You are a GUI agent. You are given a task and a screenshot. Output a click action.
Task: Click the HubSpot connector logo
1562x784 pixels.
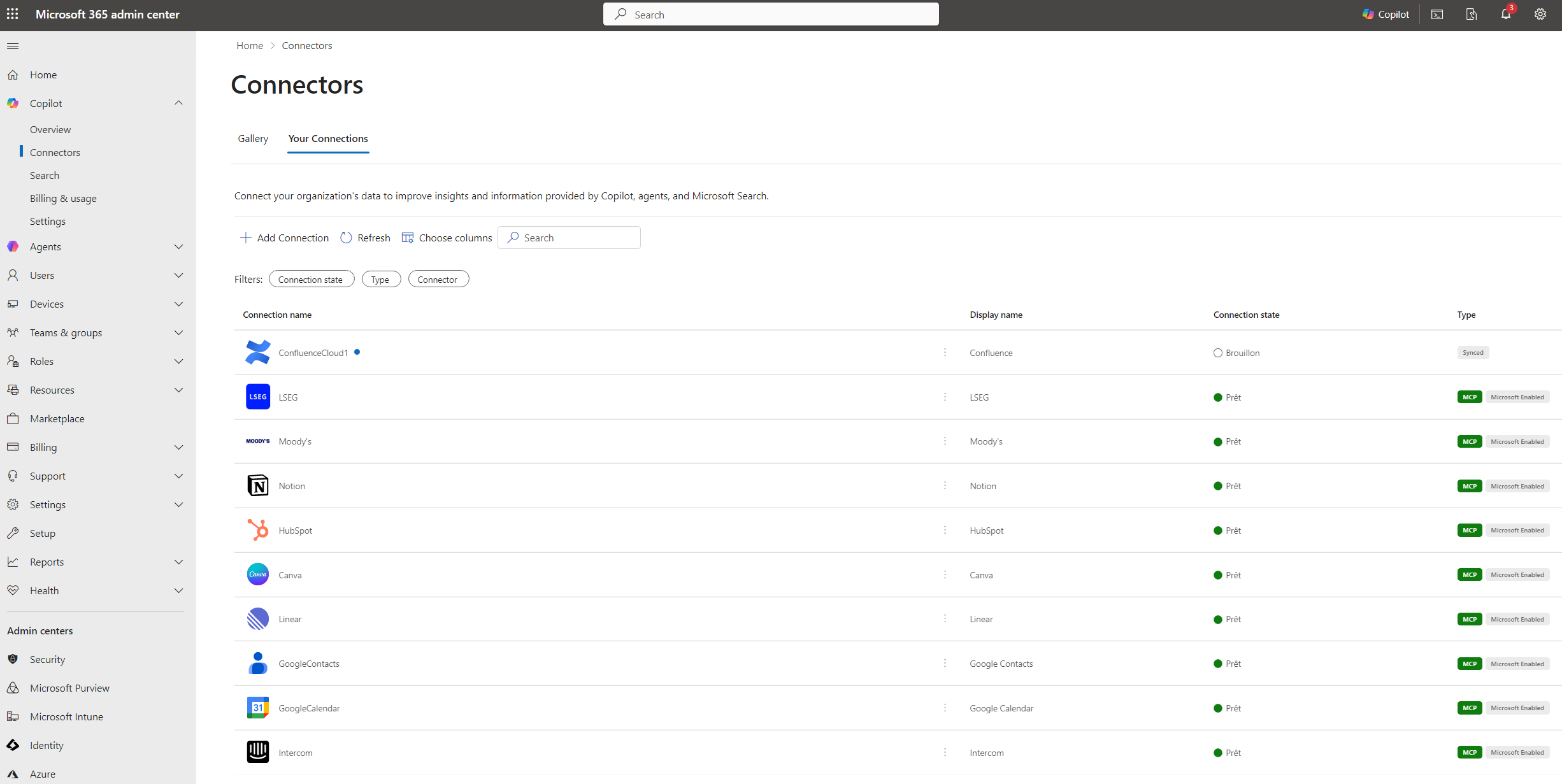pyautogui.click(x=257, y=530)
